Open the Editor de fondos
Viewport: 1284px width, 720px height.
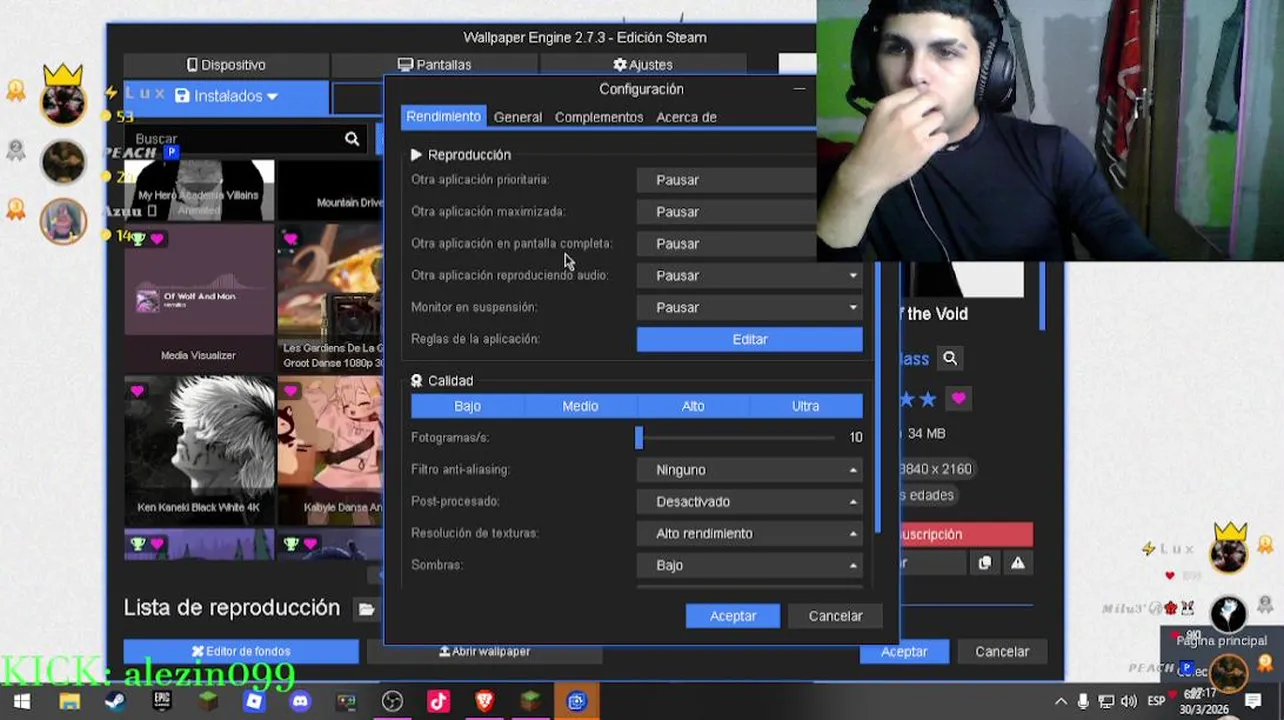coord(241,652)
